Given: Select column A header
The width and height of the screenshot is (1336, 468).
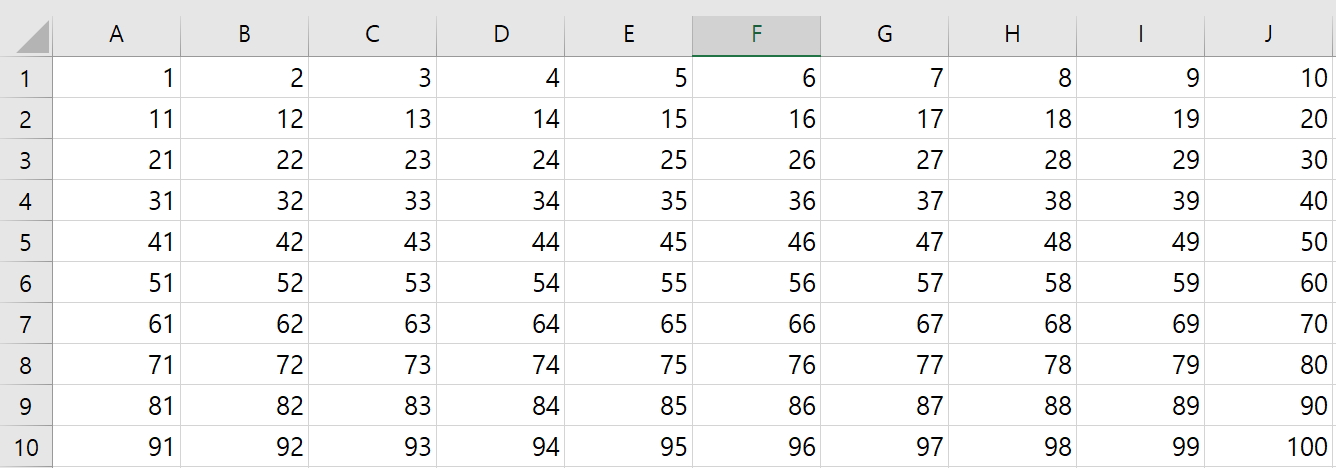Looking at the screenshot, I should click(116, 34).
